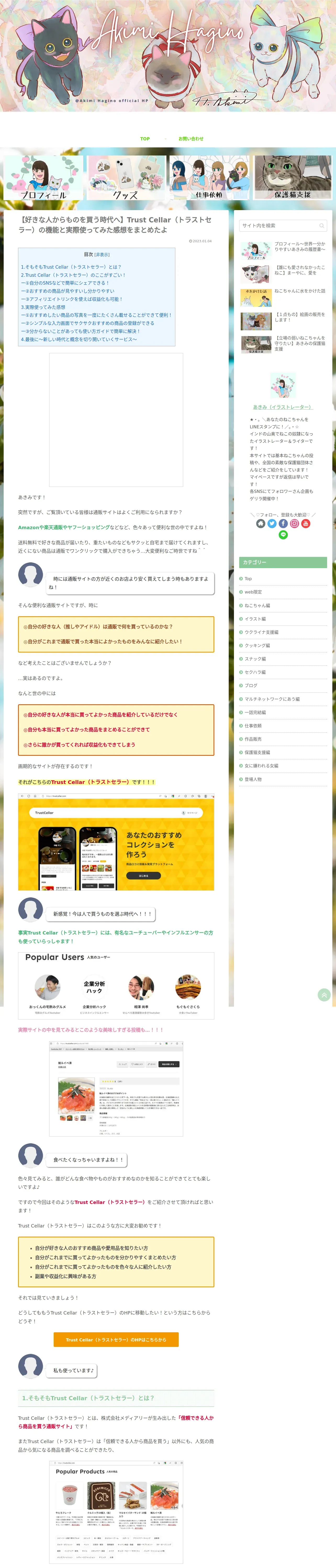Click the 鮭ルイベ漬 product page screenshot

(116, 1089)
